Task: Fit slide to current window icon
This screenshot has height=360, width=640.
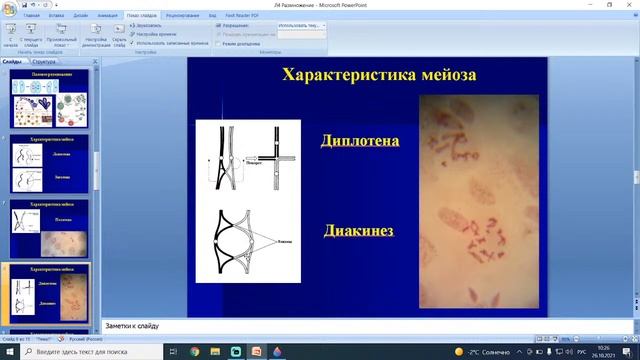Action: point(634,339)
